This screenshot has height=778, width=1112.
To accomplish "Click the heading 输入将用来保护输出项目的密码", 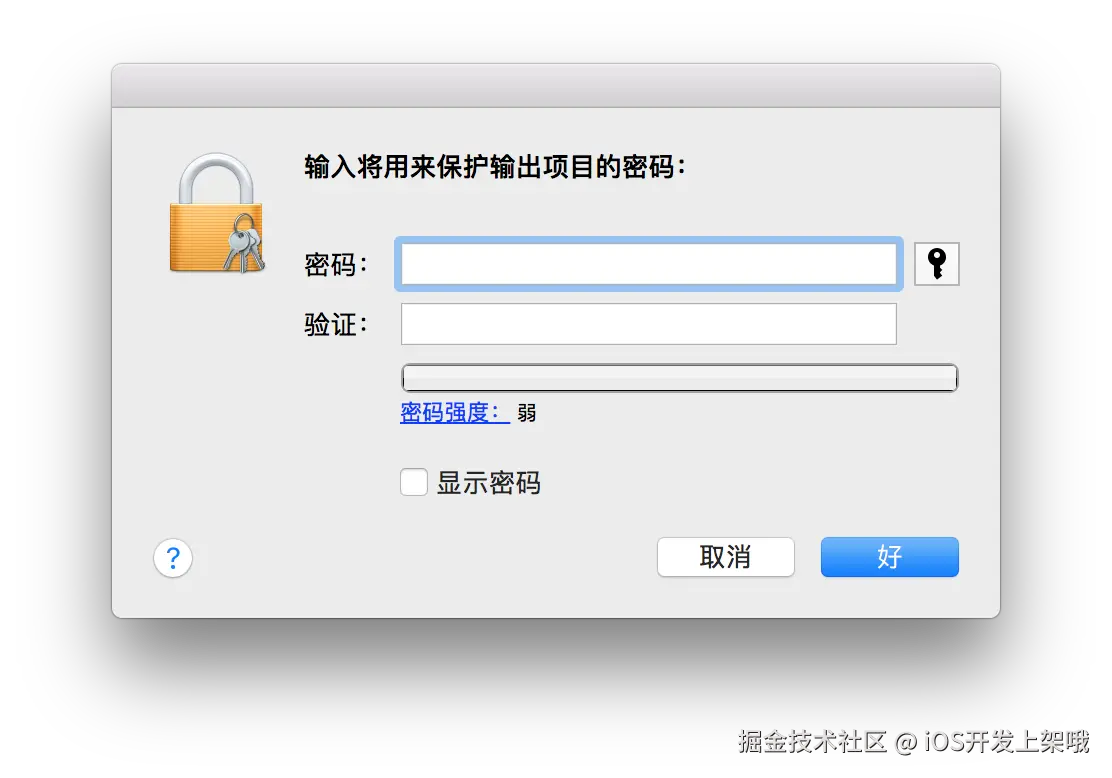I will click(495, 167).
